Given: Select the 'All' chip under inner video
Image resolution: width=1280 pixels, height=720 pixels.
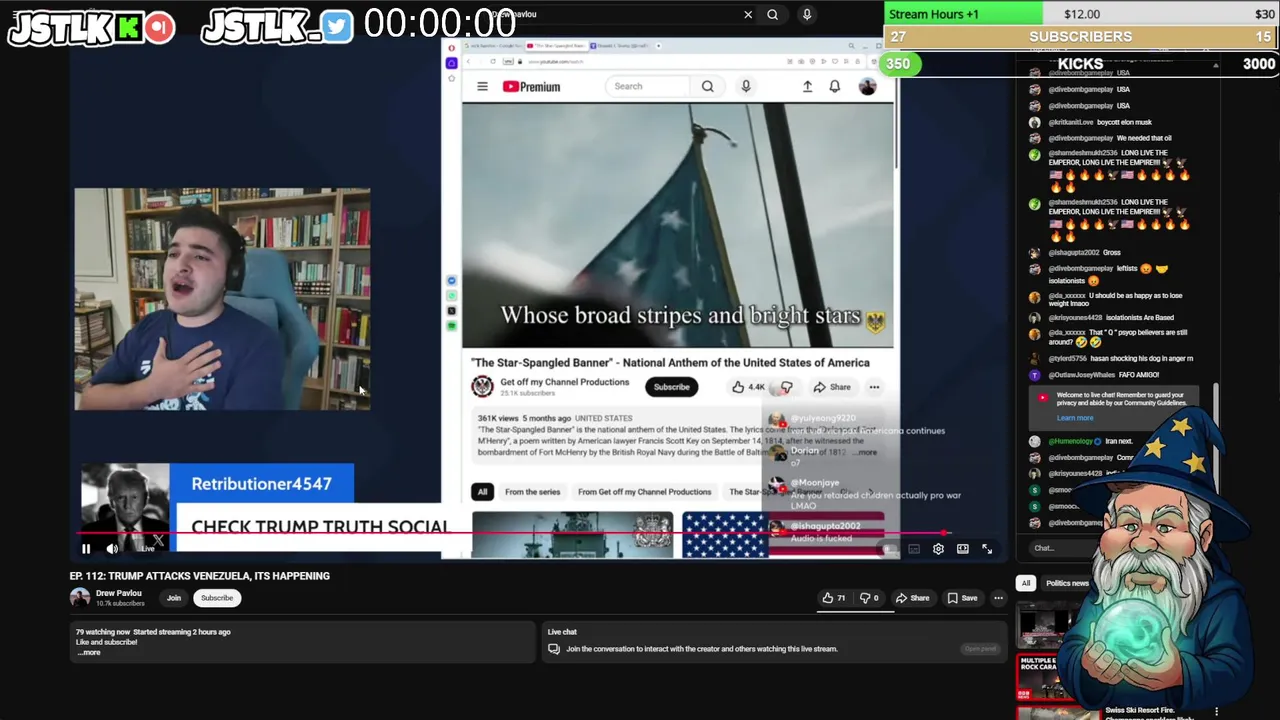Looking at the screenshot, I should [482, 492].
